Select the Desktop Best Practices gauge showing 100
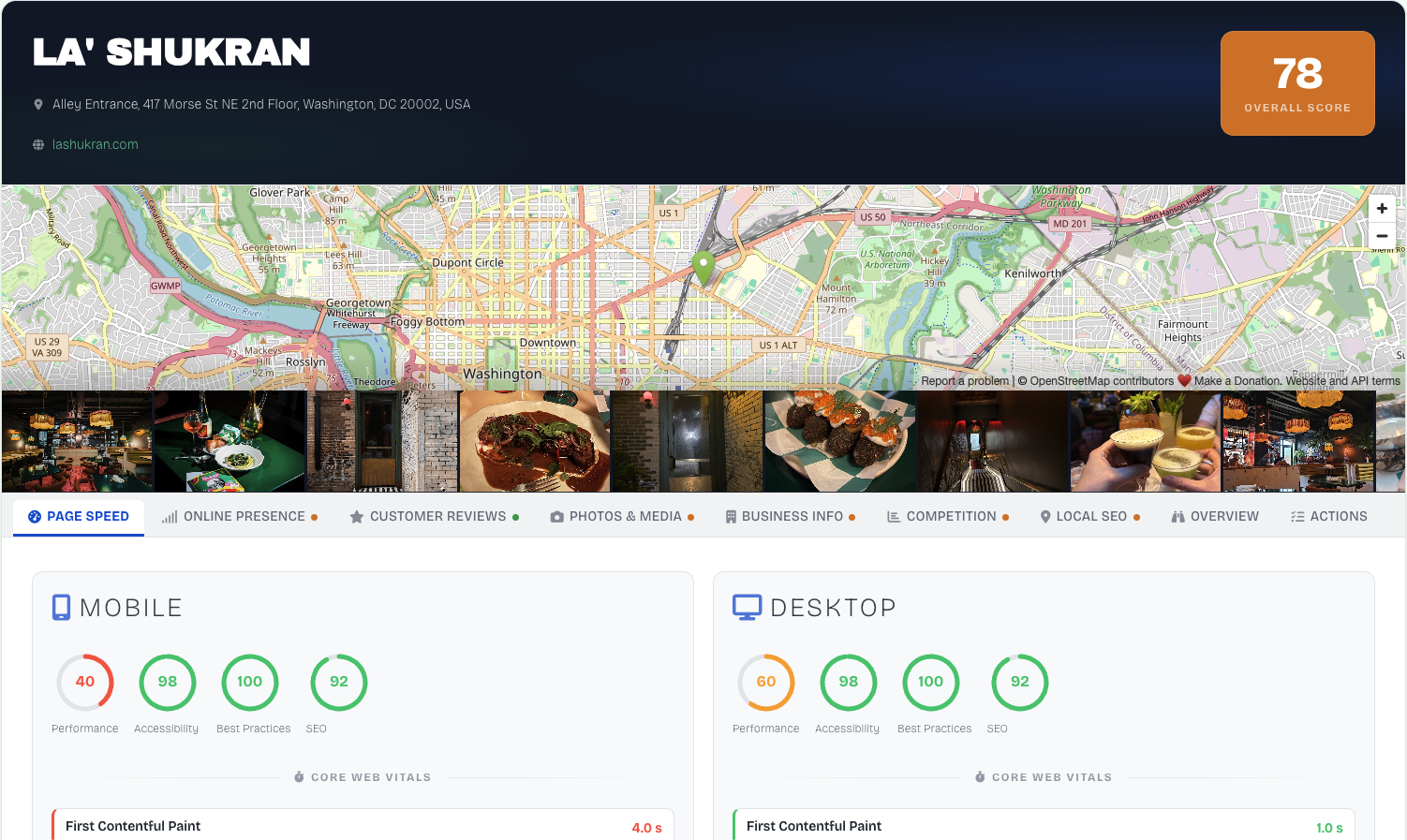This screenshot has width=1407, height=840. 931,683
